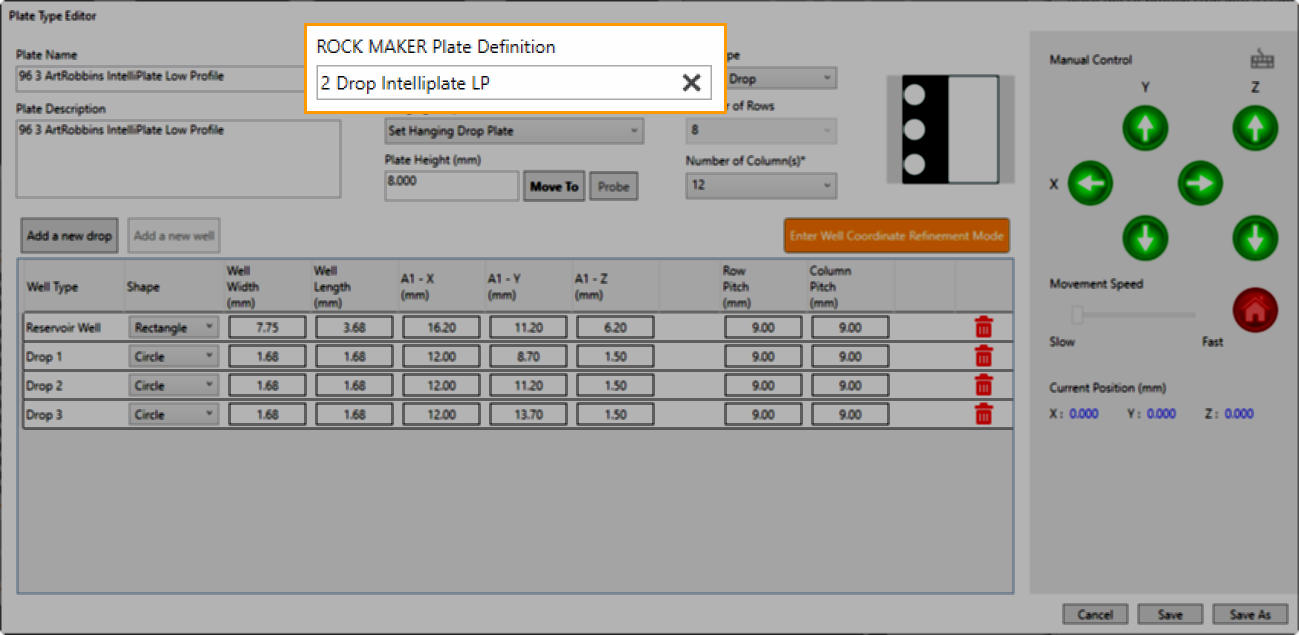Open the Set Hanging Drop Plate dropdown
The height and width of the screenshot is (635, 1299).
(x=514, y=131)
